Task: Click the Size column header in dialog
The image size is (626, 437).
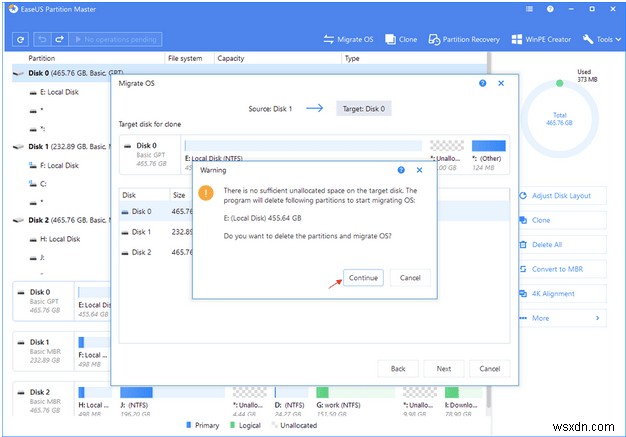Action: pyautogui.click(x=179, y=195)
